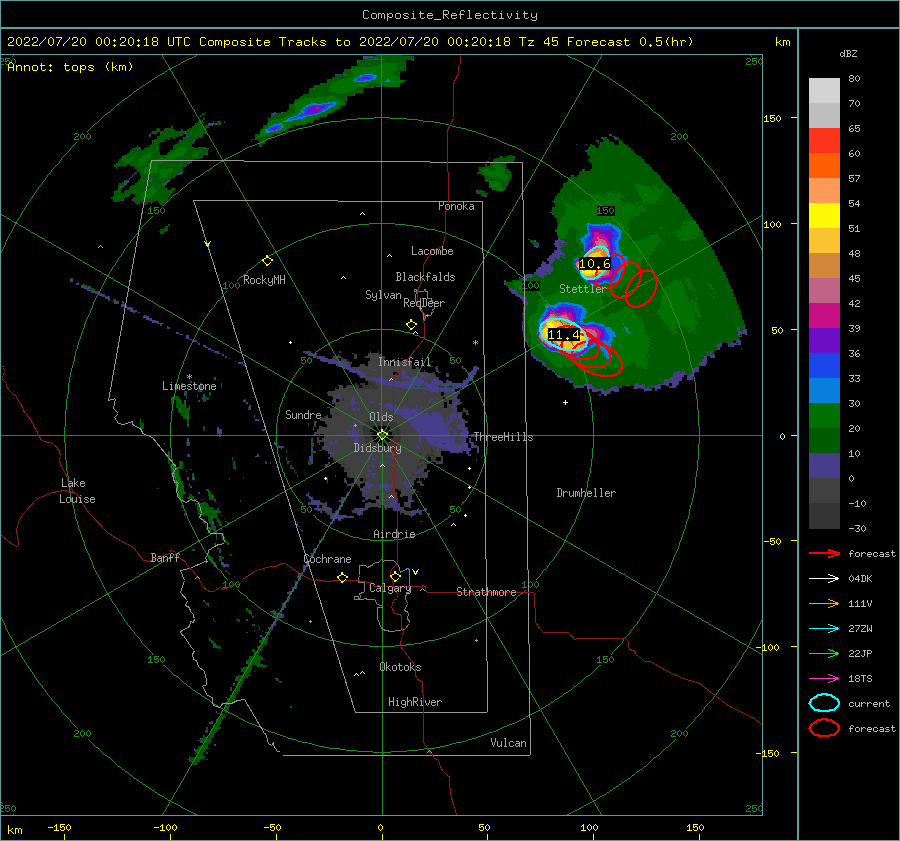Image resolution: width=900 pixels, height=841 pixels.
Task: Click the Innisfail town label
Action: [x=405, y=362]
